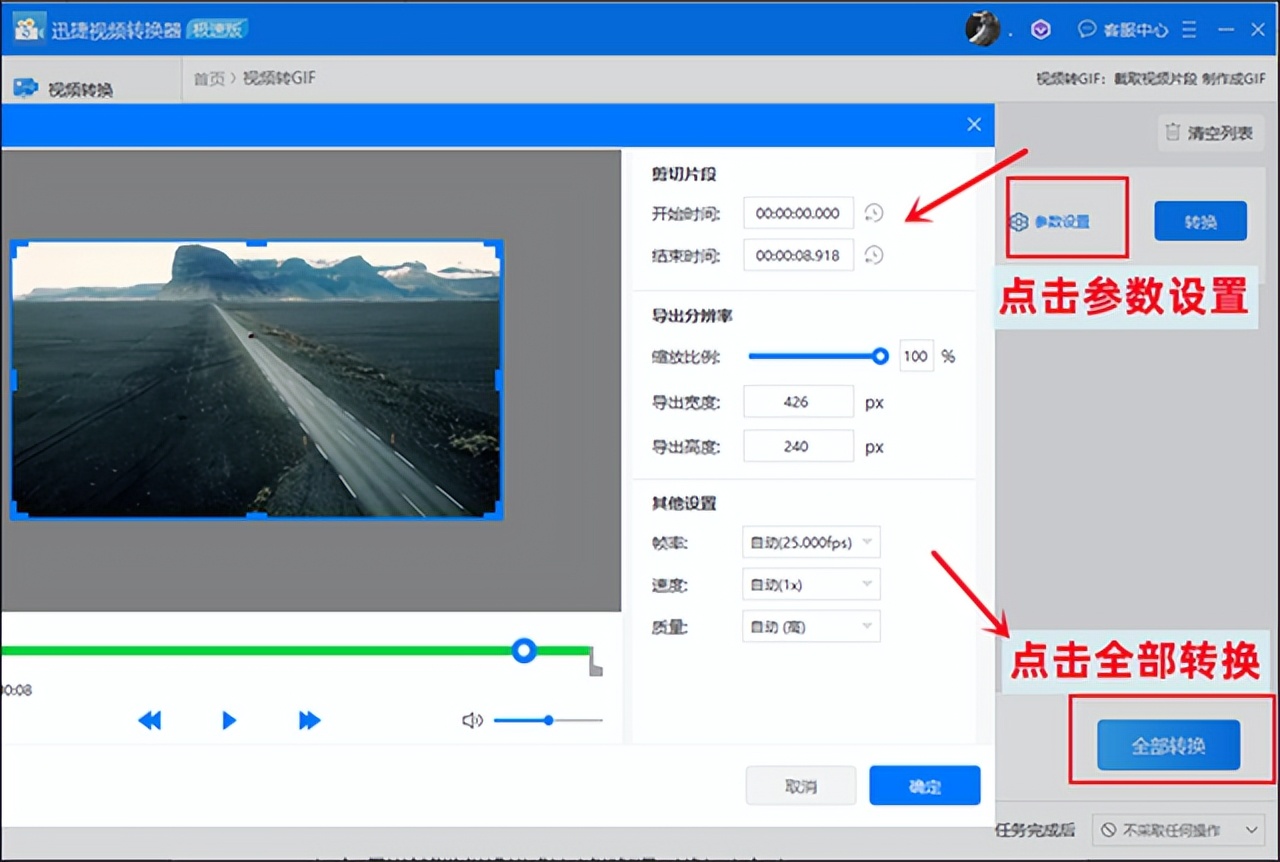Play the video preview

click(229, 720)
